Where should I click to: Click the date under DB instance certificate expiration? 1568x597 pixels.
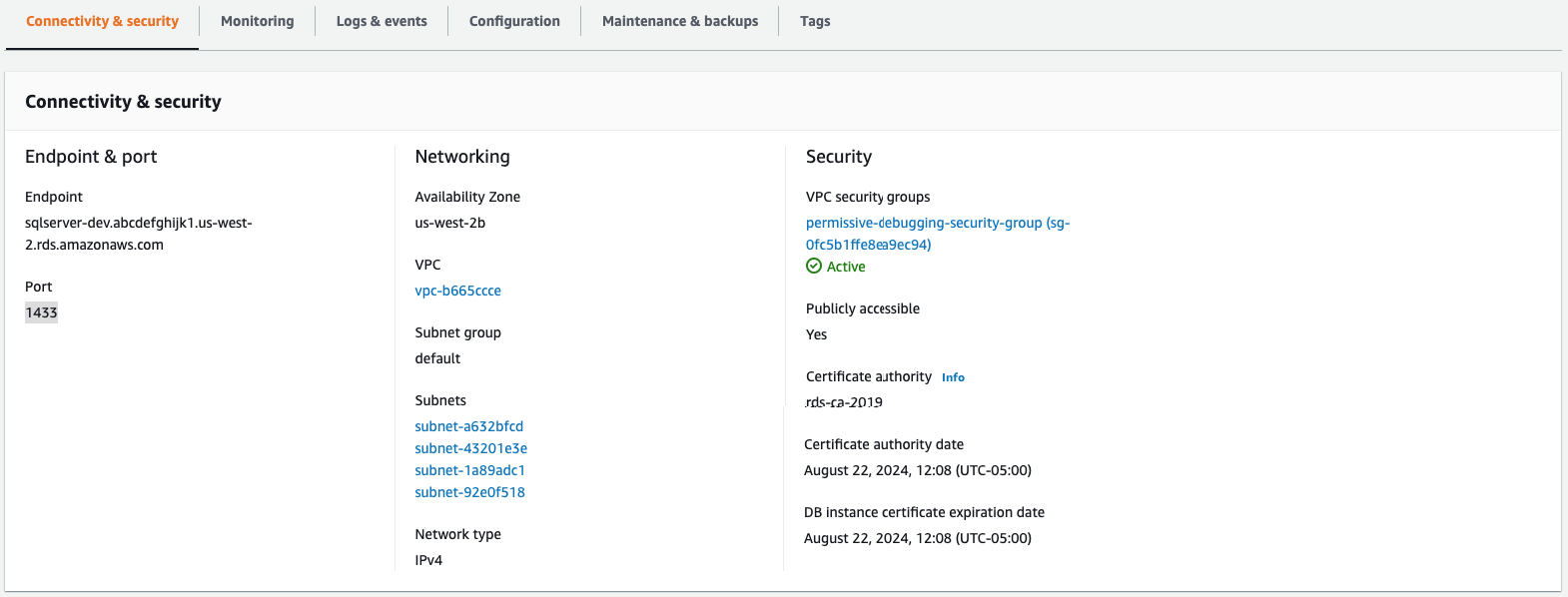click(x=918, y=538)
